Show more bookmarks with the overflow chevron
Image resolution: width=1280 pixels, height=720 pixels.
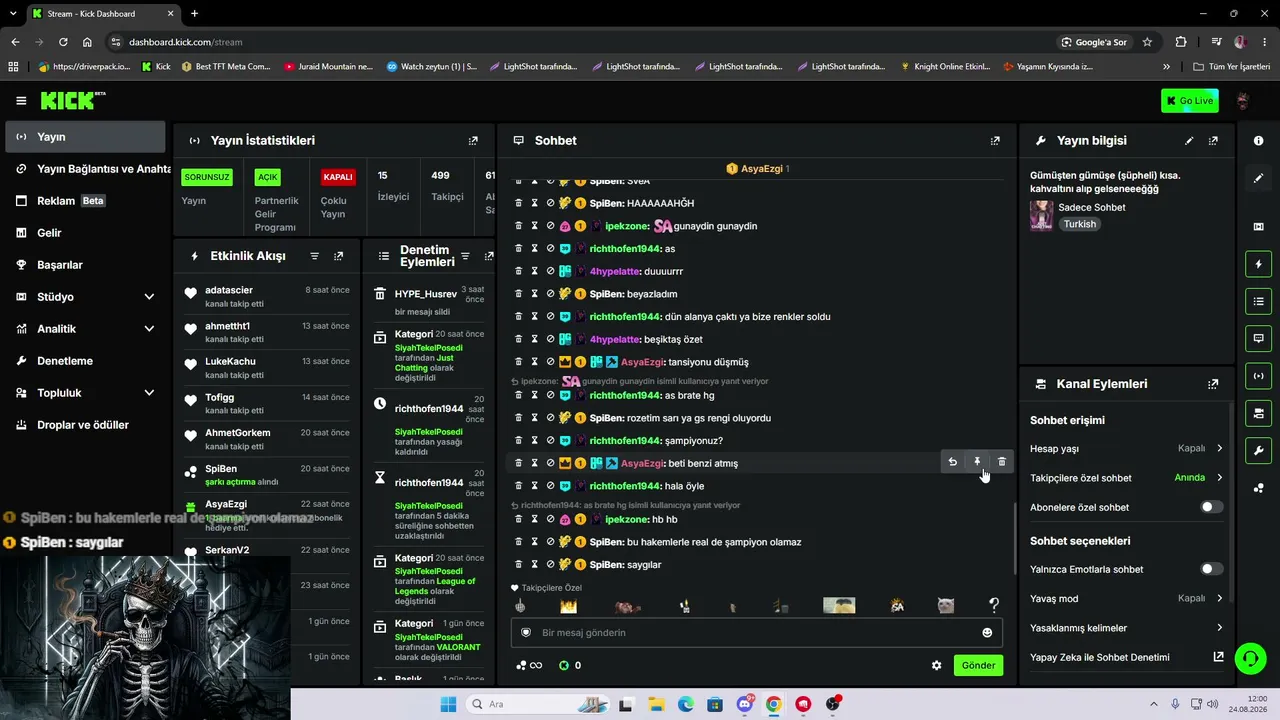tap(1166, 67)
